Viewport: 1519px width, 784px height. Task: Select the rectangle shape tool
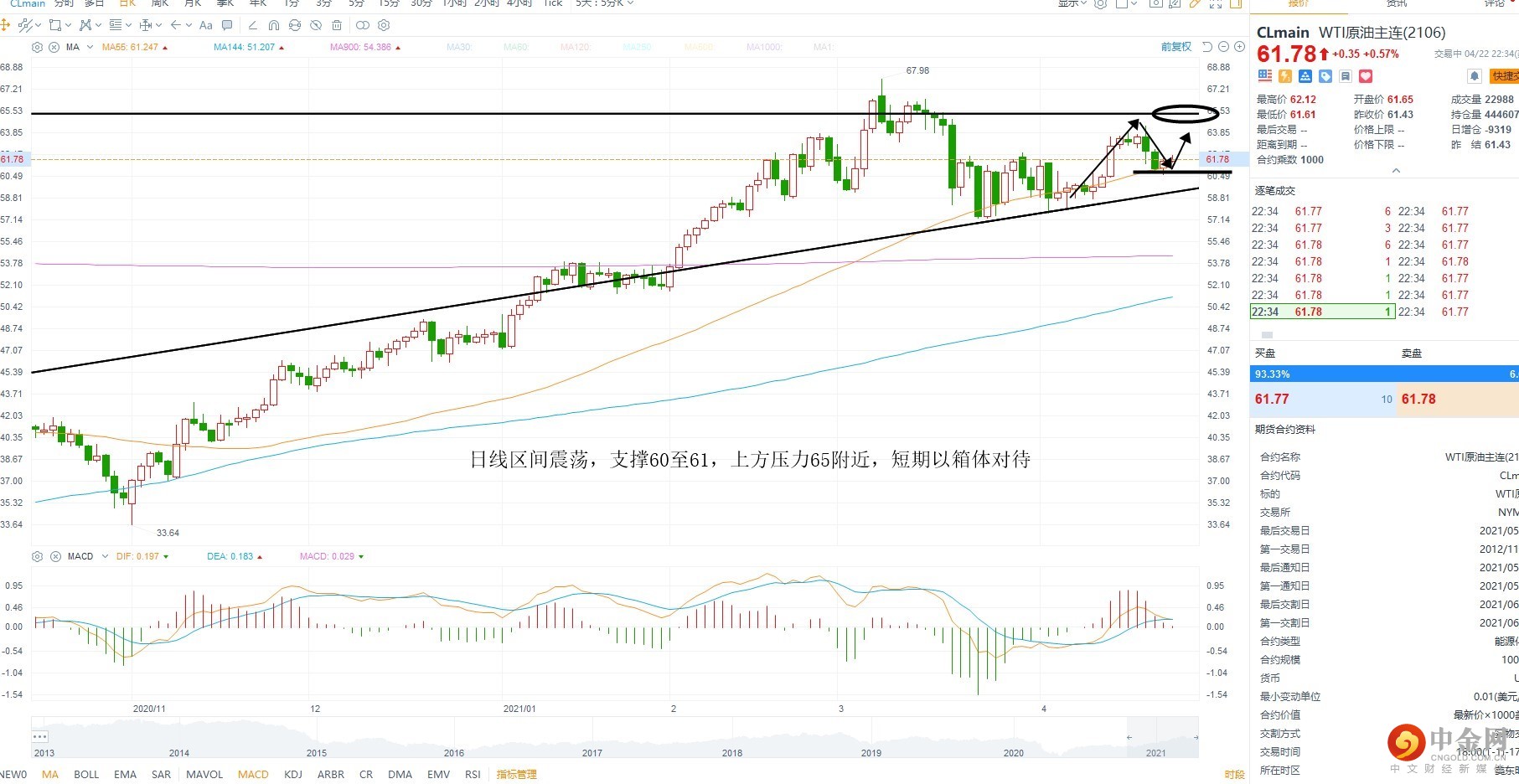(x=55, y=25)
